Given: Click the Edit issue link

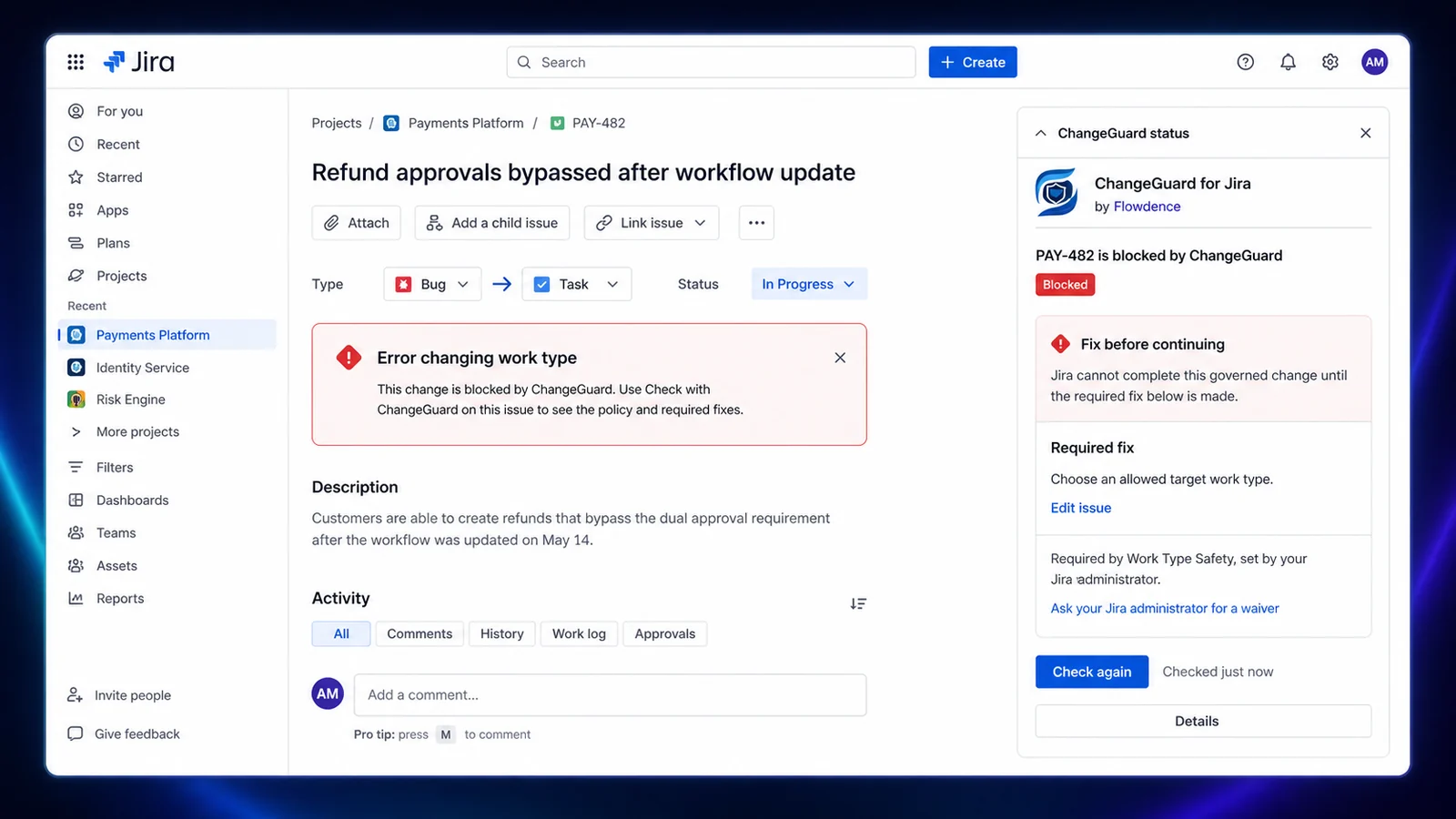Looking at the screenshot, I should coord(1081,508).
